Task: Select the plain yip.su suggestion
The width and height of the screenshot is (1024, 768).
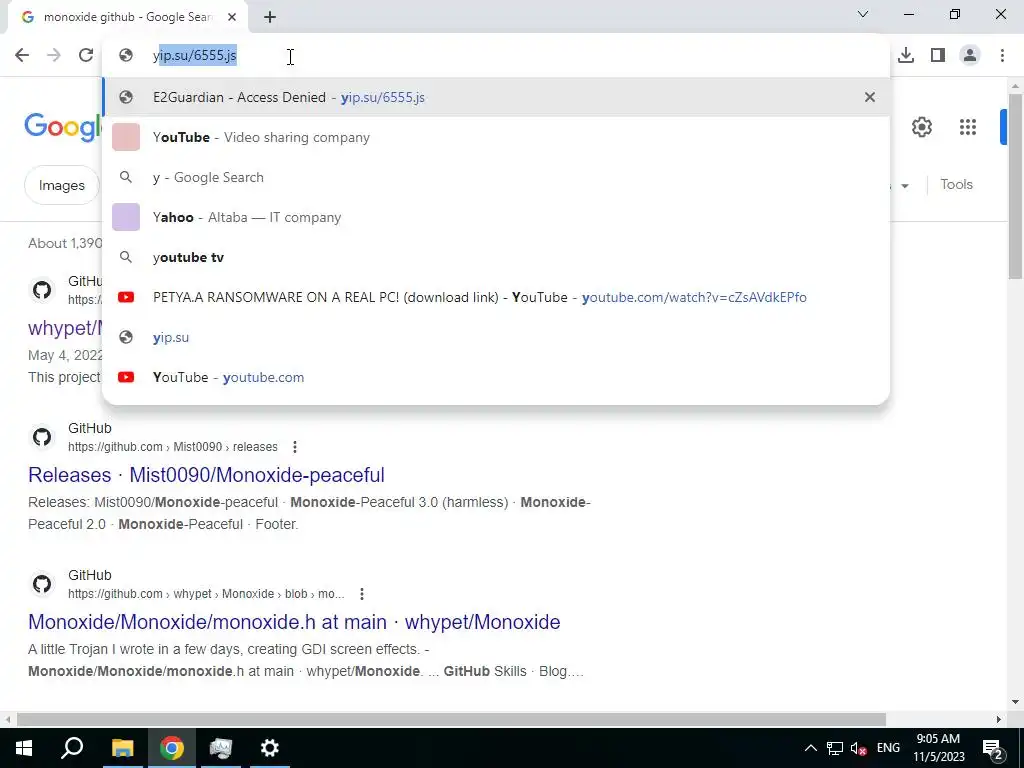Action: coord(496,338)
